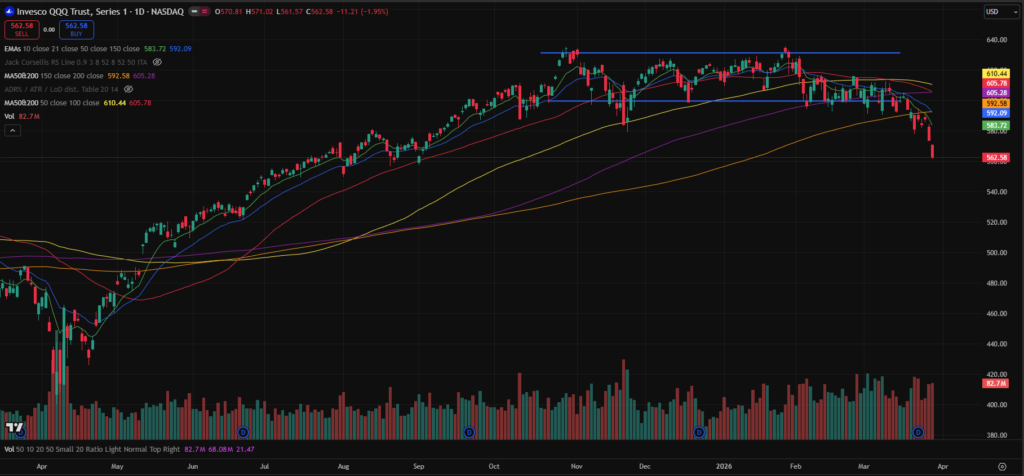Click the yellow 610.44 price label
Image resolution: width=1024 pixels, height=476 pixels.
click(x=995, y=74)
